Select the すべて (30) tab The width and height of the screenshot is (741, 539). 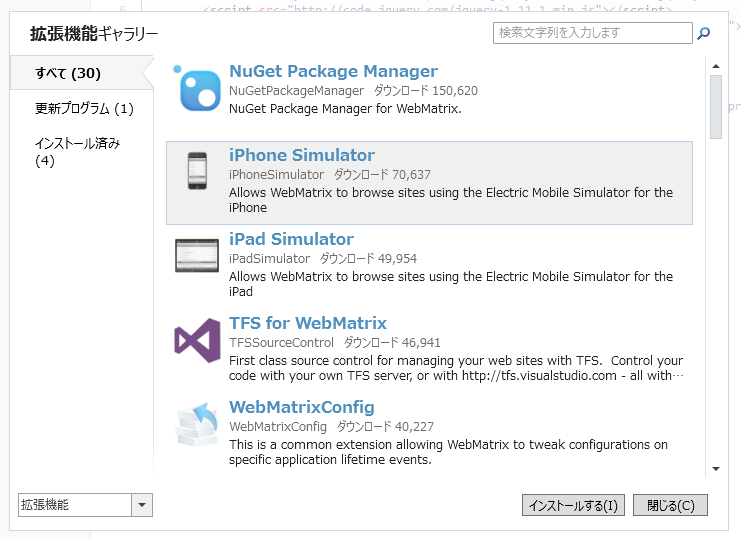point(68,73)
